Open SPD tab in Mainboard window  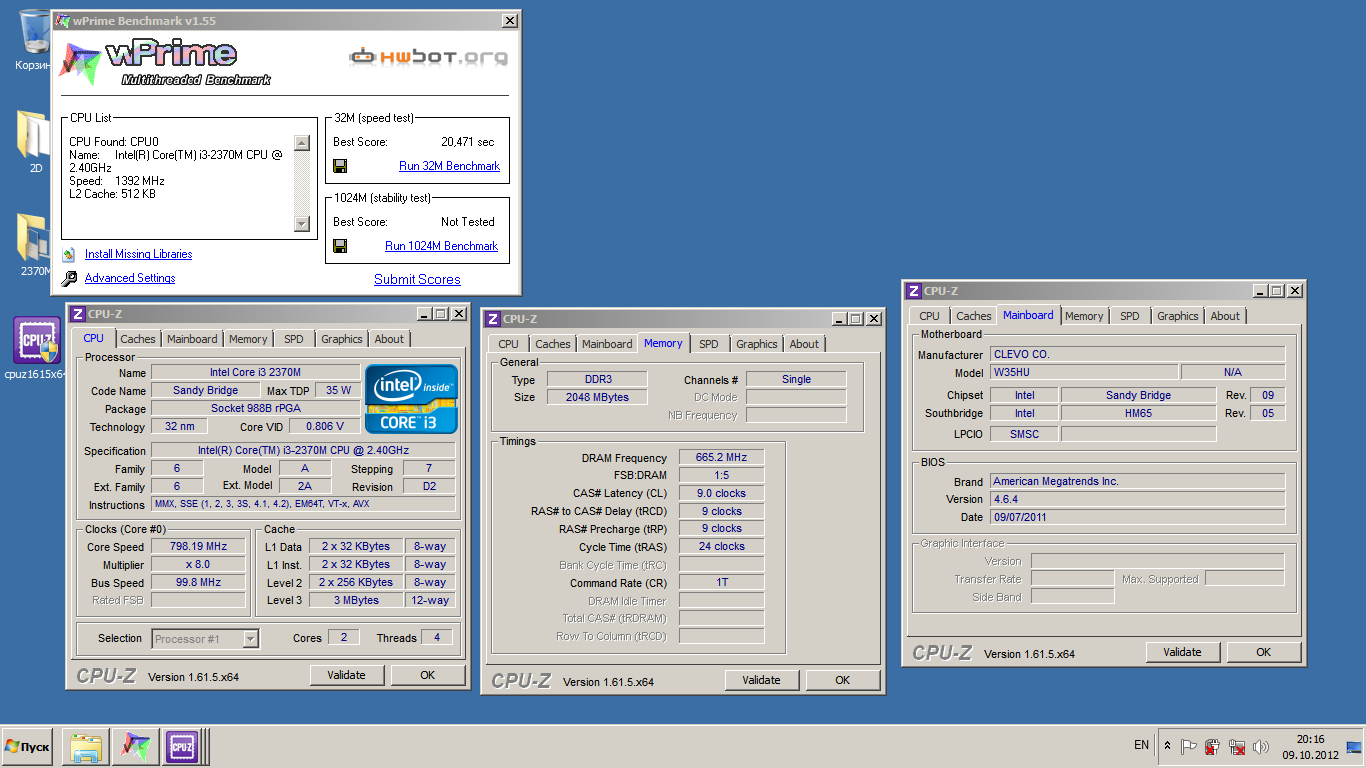pyautogui.click(x=1130, y=316)
